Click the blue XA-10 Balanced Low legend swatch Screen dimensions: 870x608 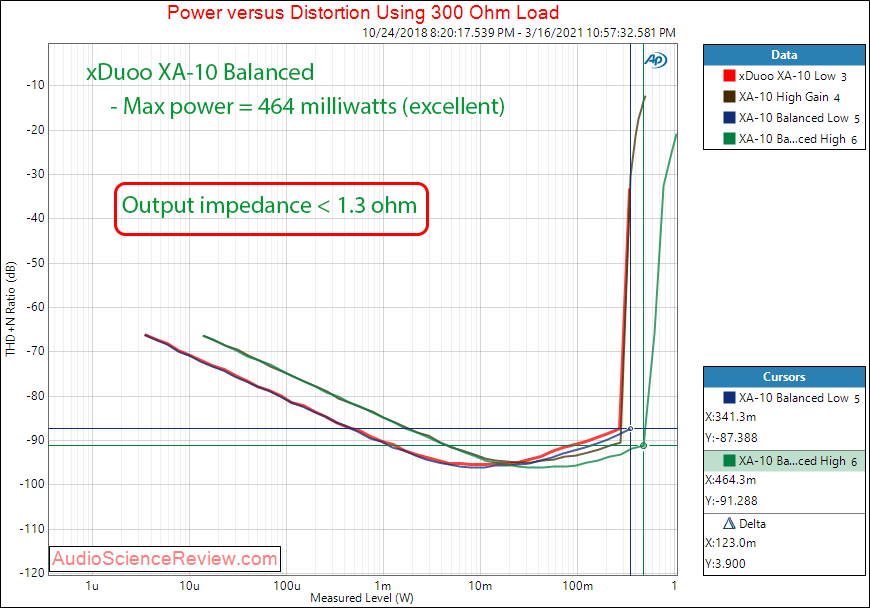[729, 118]
